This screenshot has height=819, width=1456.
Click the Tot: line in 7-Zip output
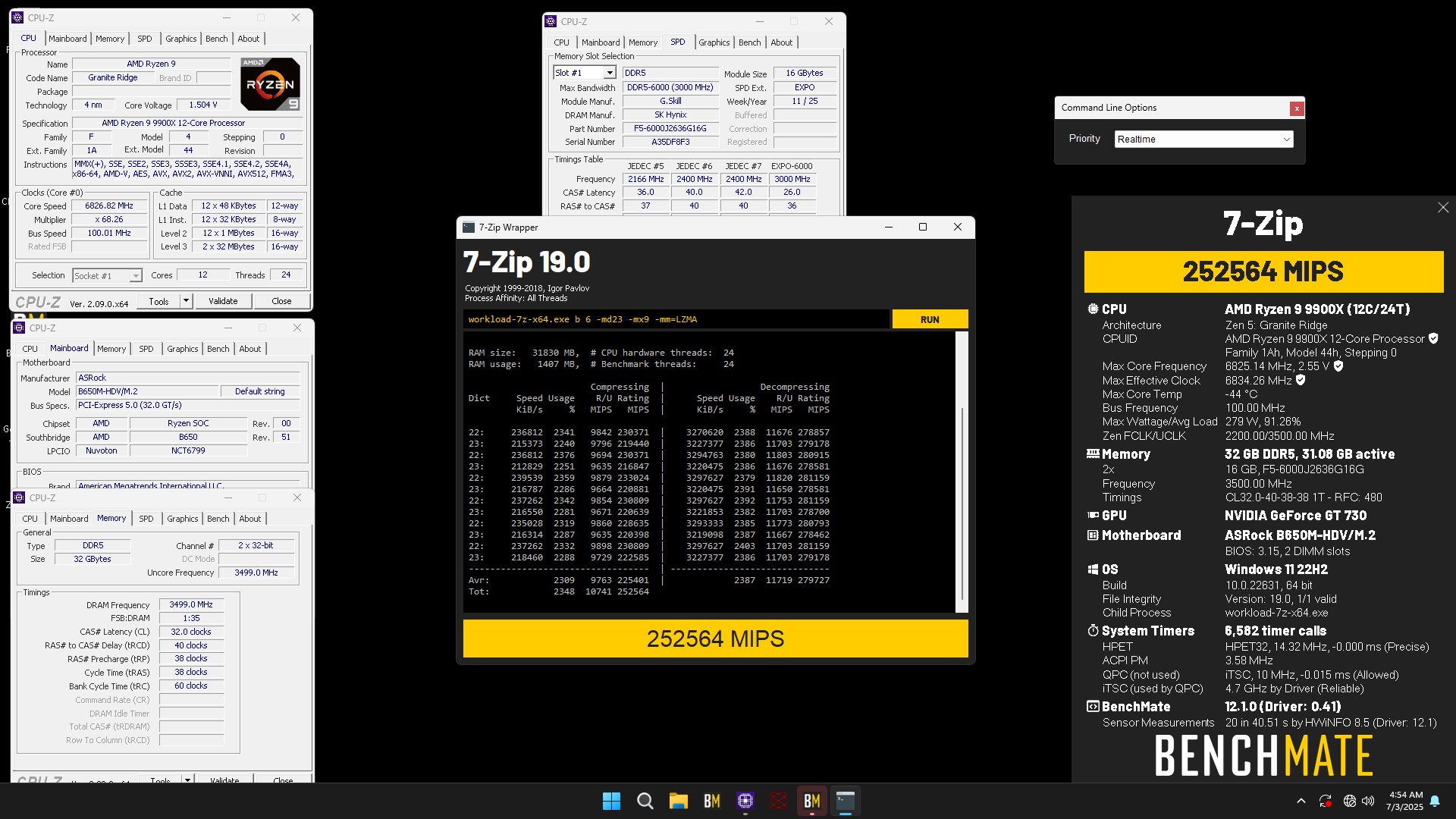(559, 591)
